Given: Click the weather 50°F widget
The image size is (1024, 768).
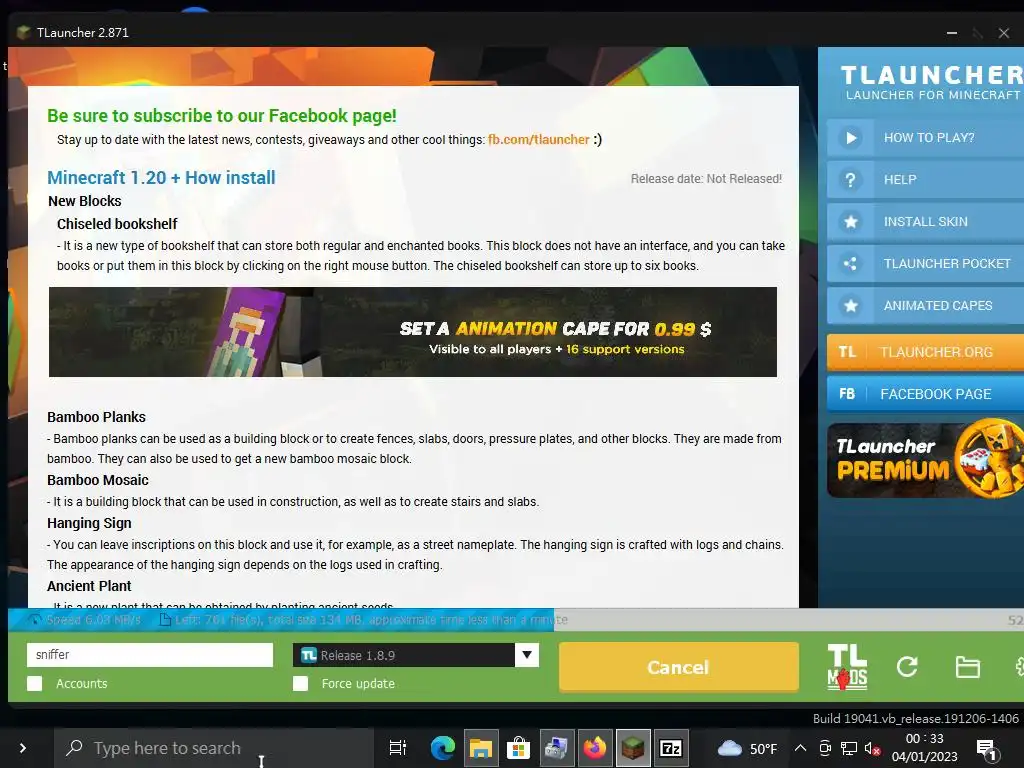Looking at the screenshot, I should pyautogui.click(x=748, y=748).
